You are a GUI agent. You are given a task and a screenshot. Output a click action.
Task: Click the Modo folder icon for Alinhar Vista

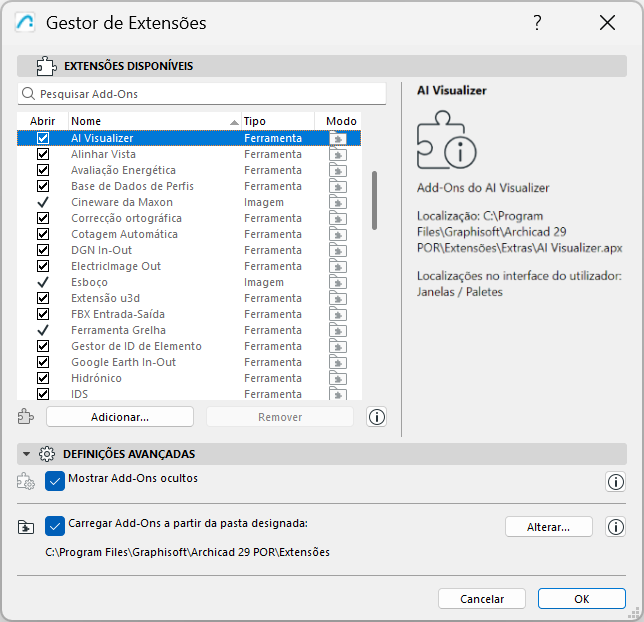[338, 155]
